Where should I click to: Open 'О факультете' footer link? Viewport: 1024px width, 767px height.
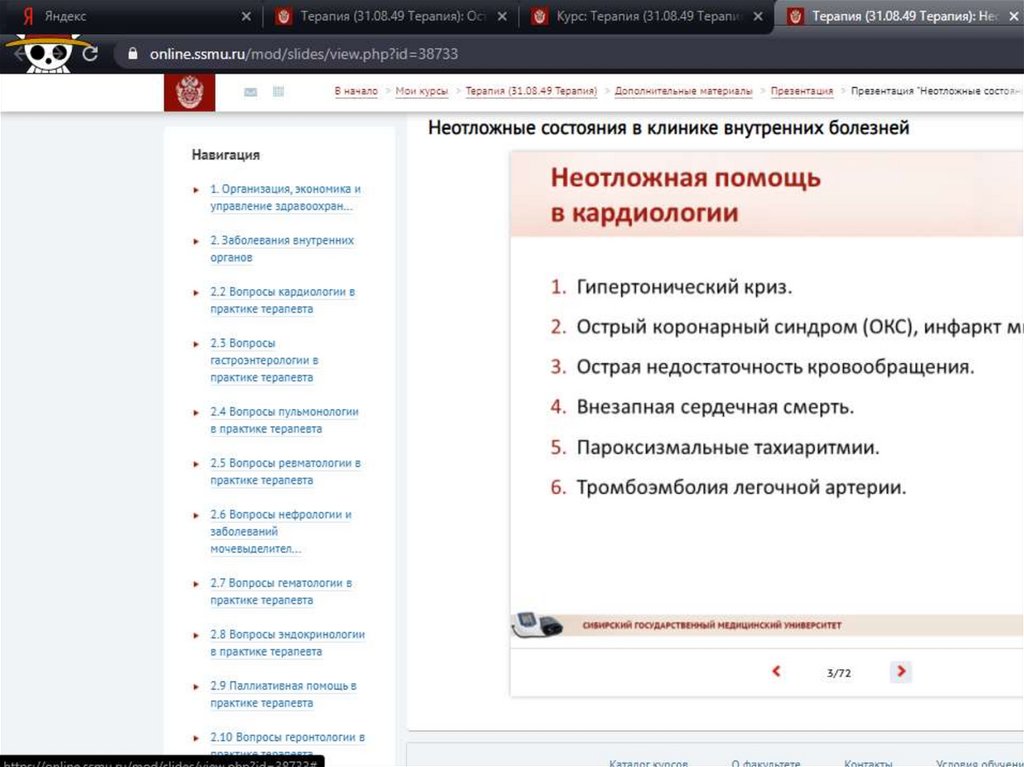tap(765, 762)
